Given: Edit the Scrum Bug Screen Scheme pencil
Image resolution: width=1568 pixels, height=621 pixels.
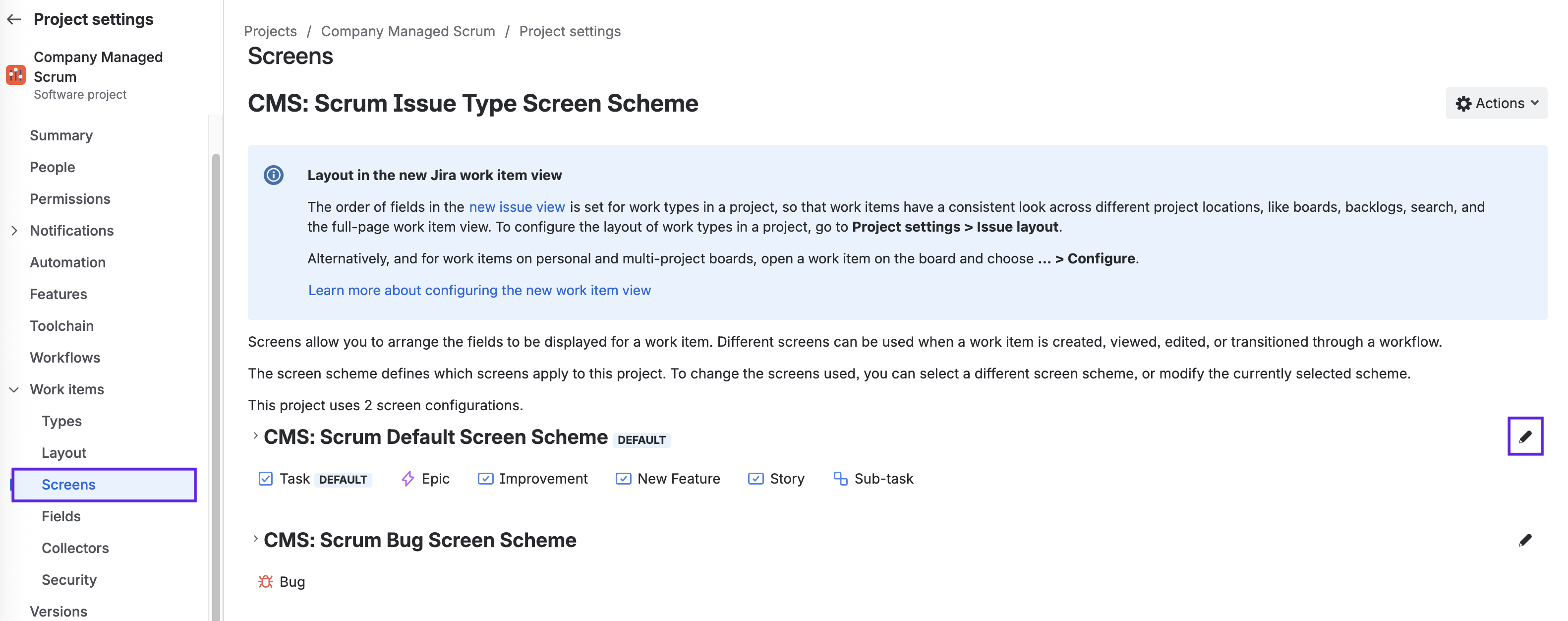Looking at the screenshot, I should [1525, 540].
